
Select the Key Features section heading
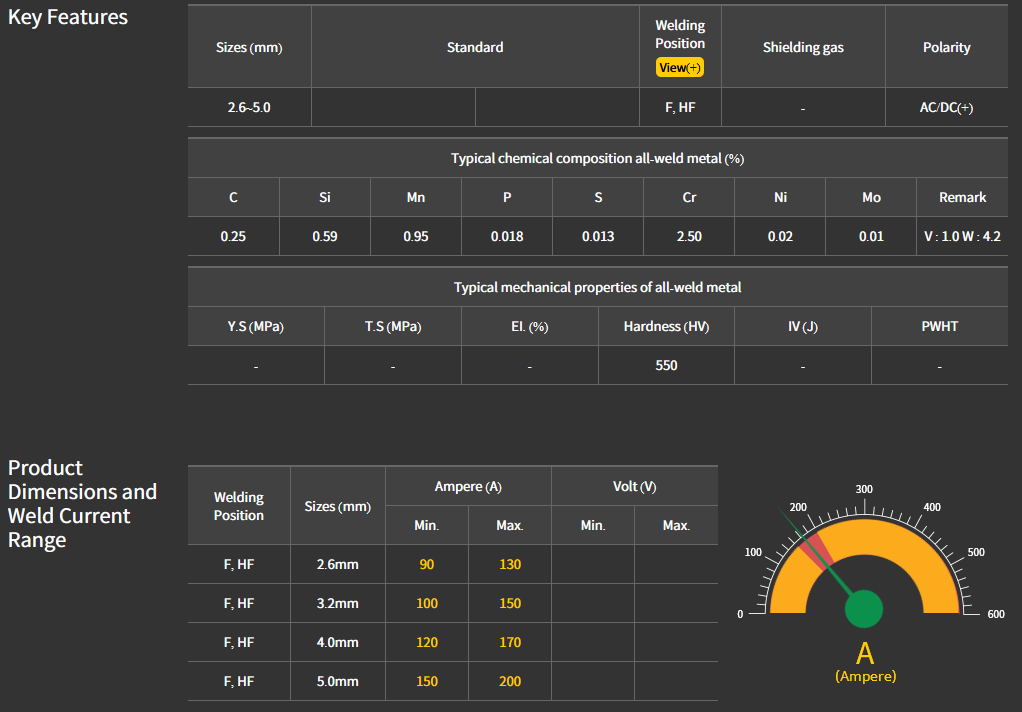[68, 17]
